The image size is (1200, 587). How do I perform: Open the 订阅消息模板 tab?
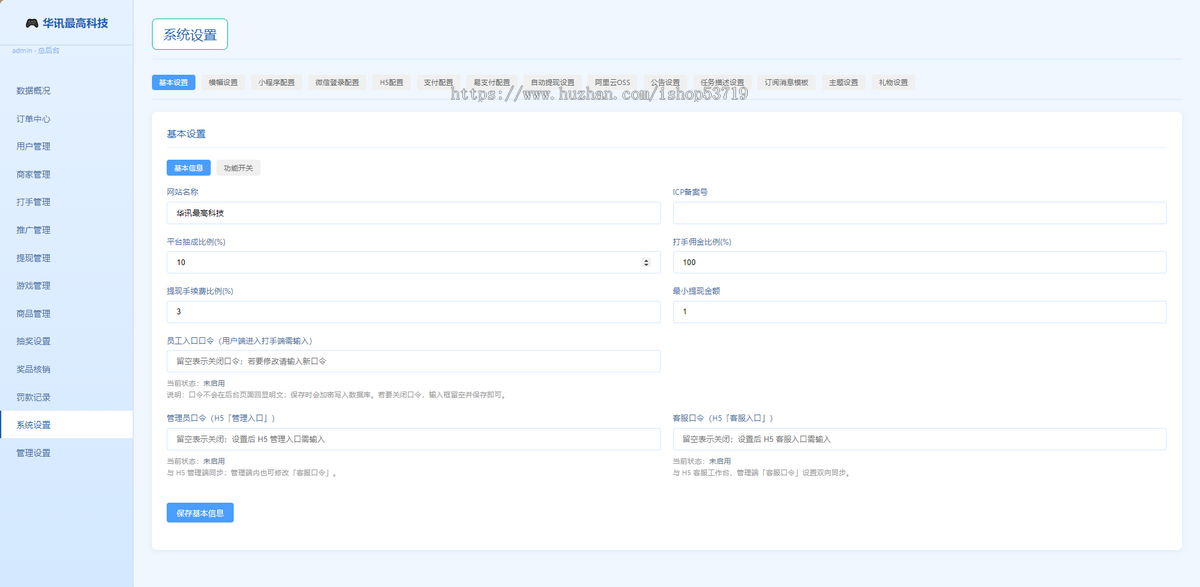point(786,83)
